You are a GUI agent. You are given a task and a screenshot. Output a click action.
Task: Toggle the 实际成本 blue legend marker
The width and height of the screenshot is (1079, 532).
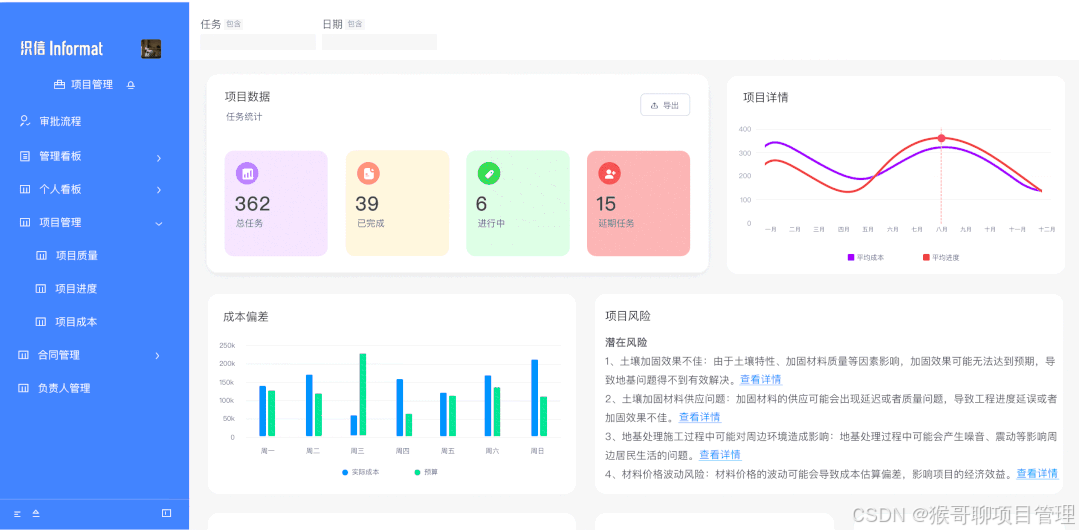345,472
